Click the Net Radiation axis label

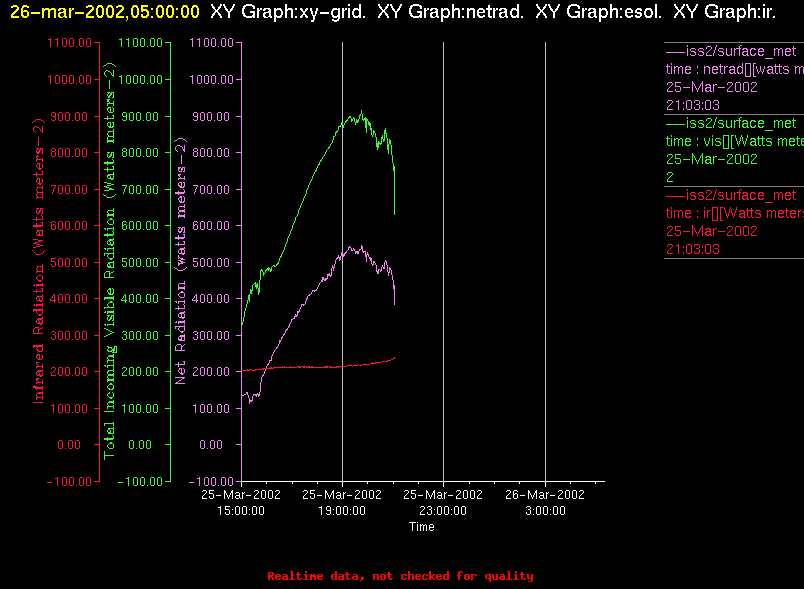coord(180,260)
